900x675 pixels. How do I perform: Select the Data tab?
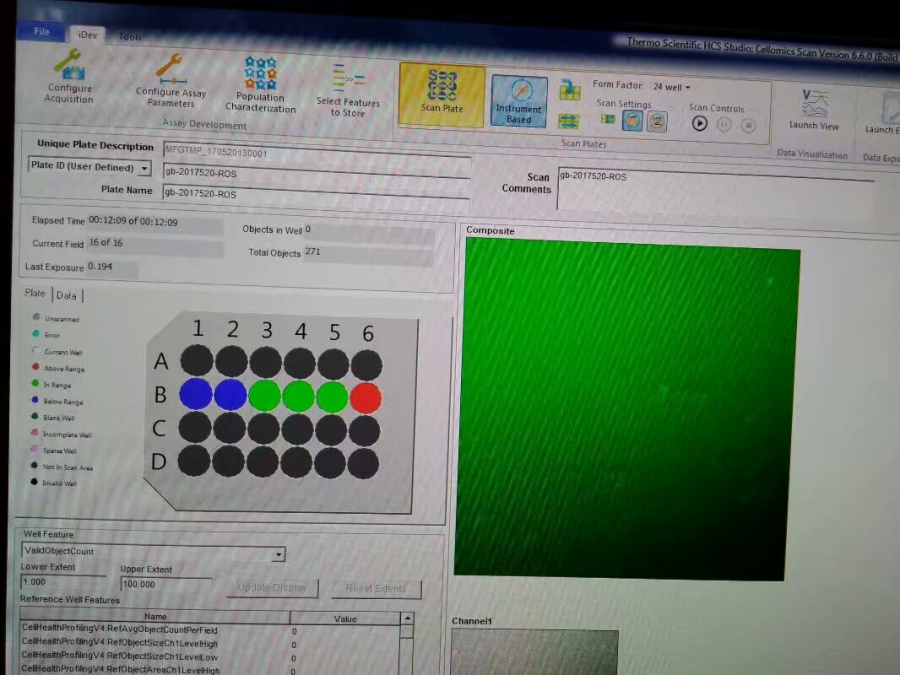point(67,296)
